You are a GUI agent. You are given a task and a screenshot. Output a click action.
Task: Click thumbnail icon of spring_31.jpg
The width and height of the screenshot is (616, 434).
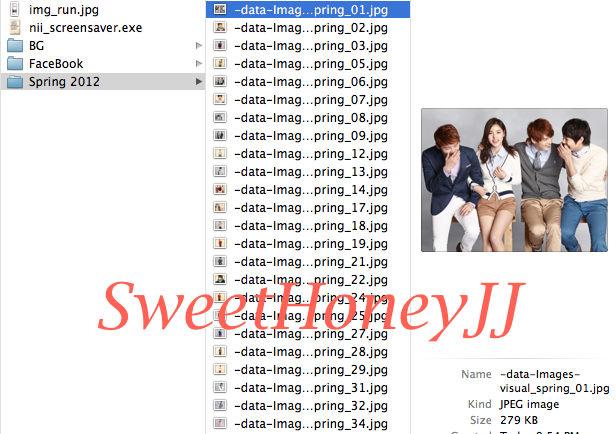[x=220, y=387]
